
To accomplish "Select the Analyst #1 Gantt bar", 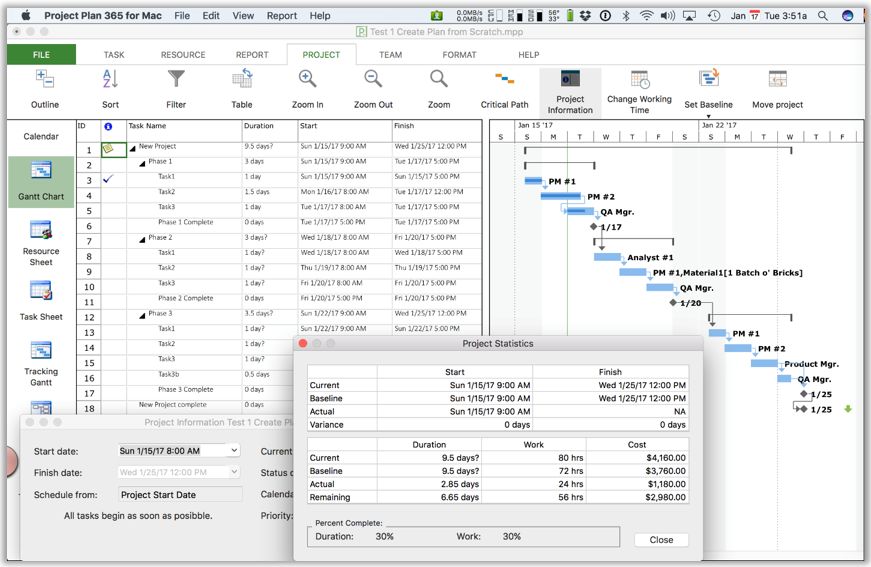I will (x=607, y=257).
